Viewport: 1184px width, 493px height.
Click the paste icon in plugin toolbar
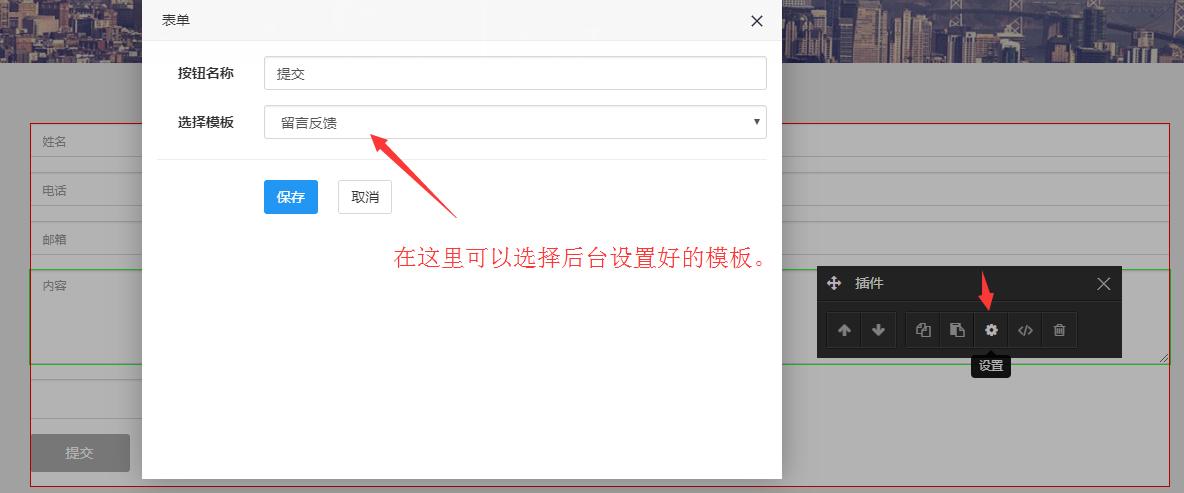[957, 330]
